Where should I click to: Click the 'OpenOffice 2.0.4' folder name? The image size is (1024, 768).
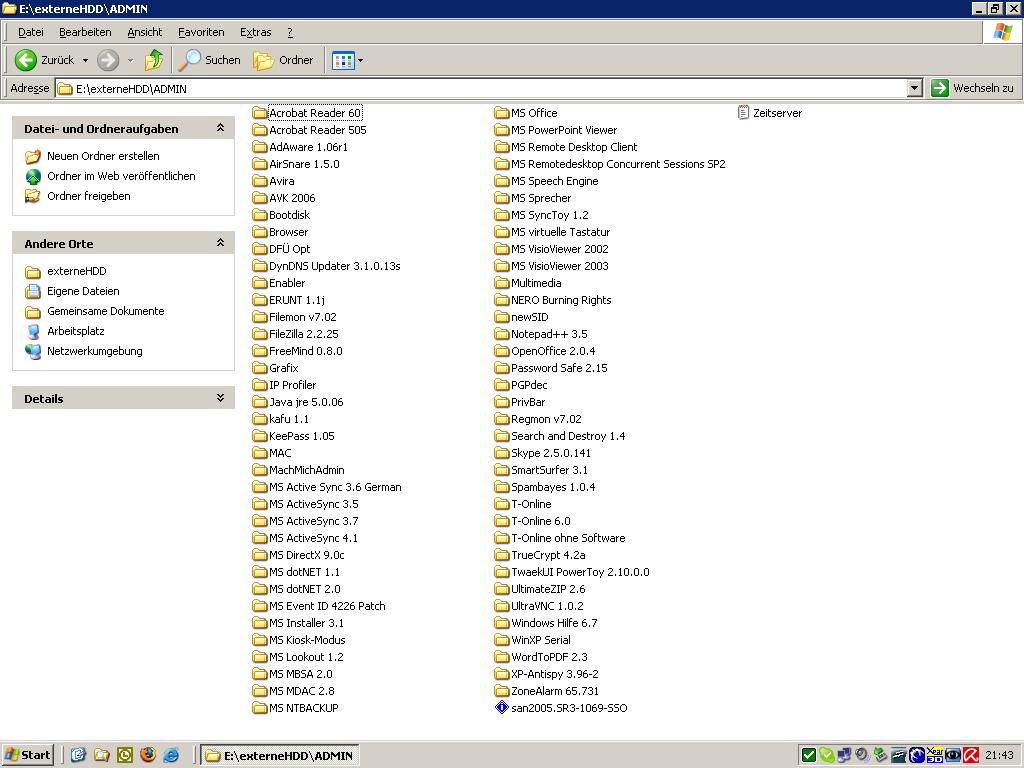[x=553, y=351]
